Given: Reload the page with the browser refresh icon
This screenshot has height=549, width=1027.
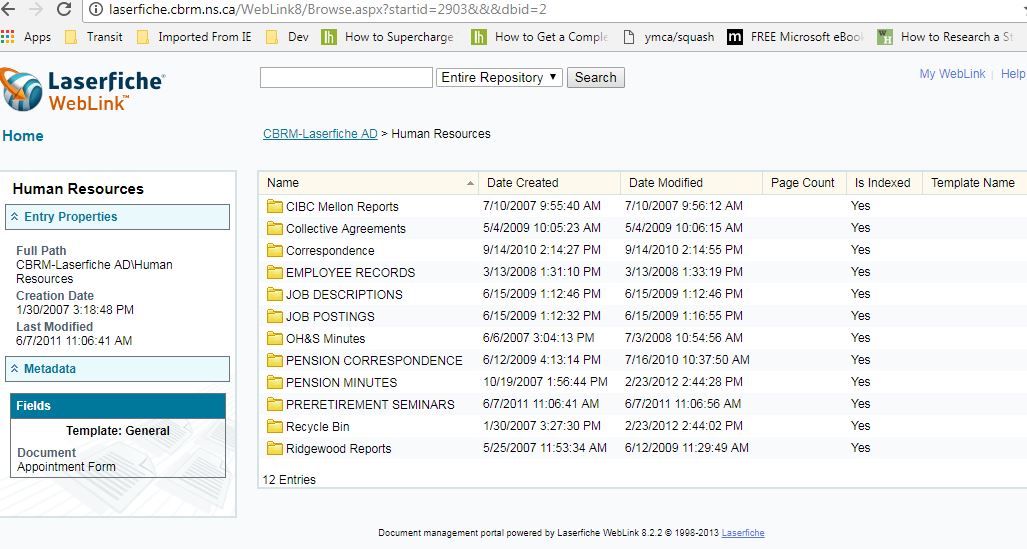Looking at the screenshot, I should [x=64, y=10].
